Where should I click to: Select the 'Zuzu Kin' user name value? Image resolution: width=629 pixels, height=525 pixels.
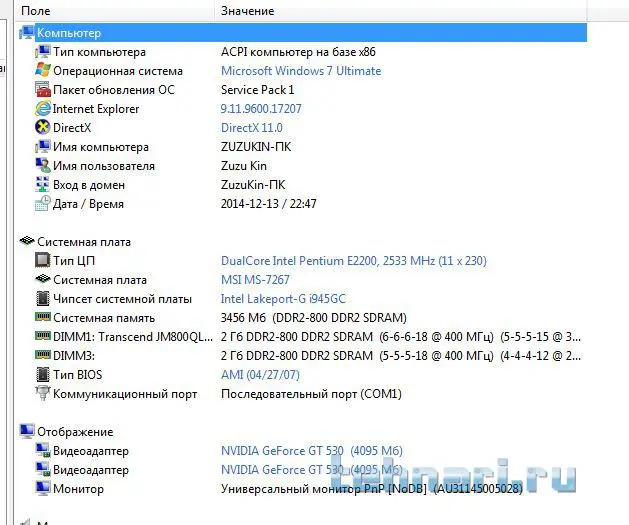pyautogui.click(x=243, y=166)
